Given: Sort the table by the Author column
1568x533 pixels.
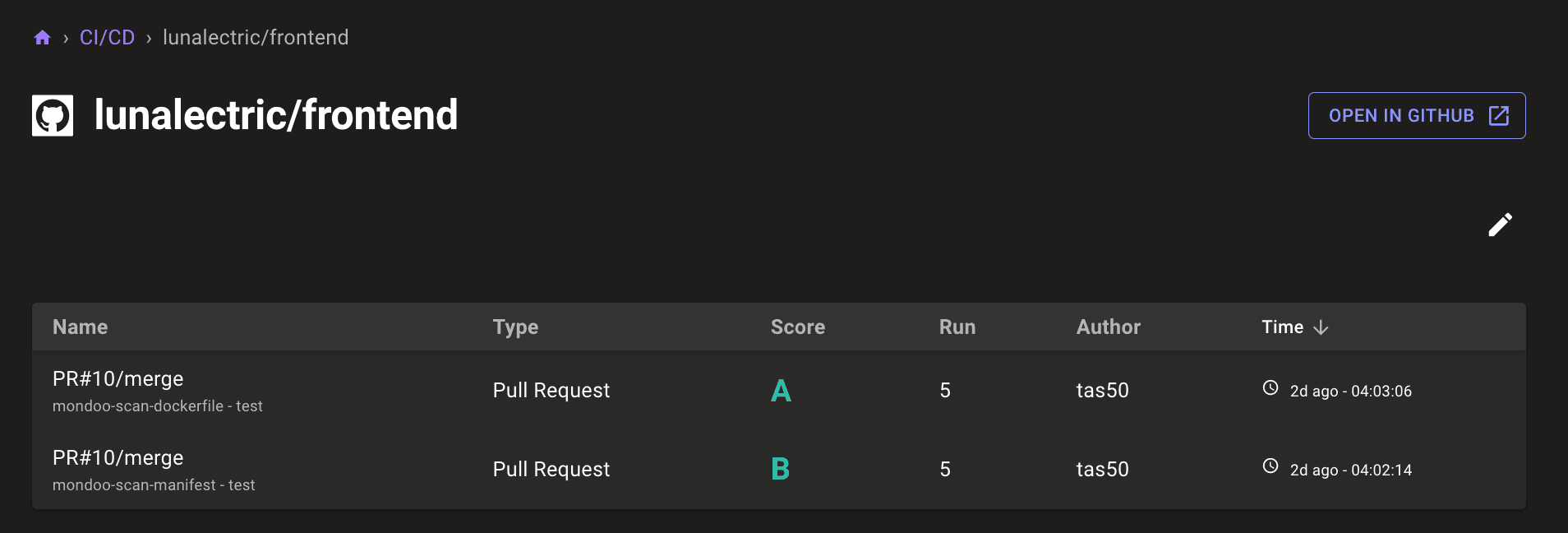Looking at the screenshot, I should [x=1108, y=327].
